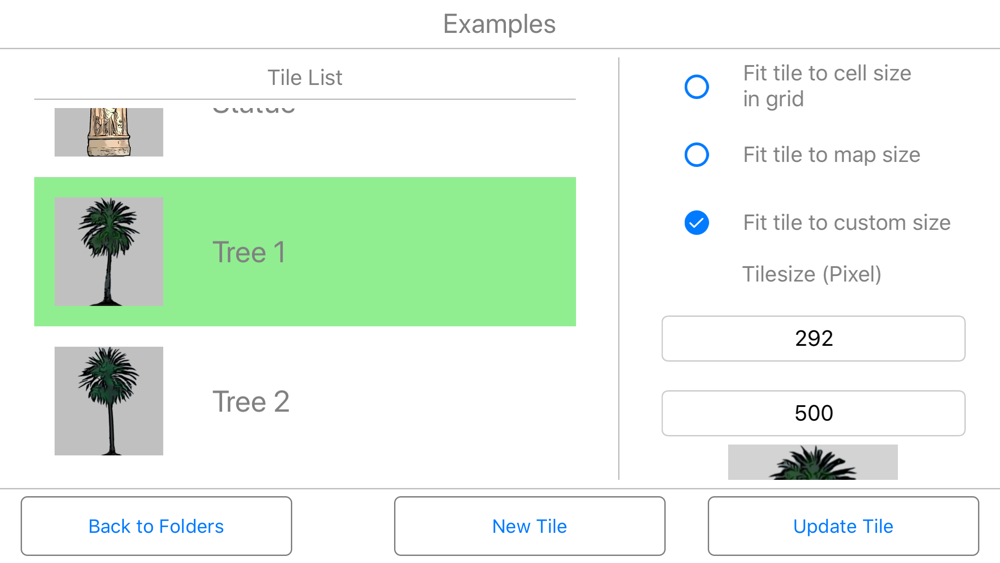Viewport: 1000px width, 563px height.
Task: Select the Tree 1 thumbnail image
Action: click(x=109, y=251)
